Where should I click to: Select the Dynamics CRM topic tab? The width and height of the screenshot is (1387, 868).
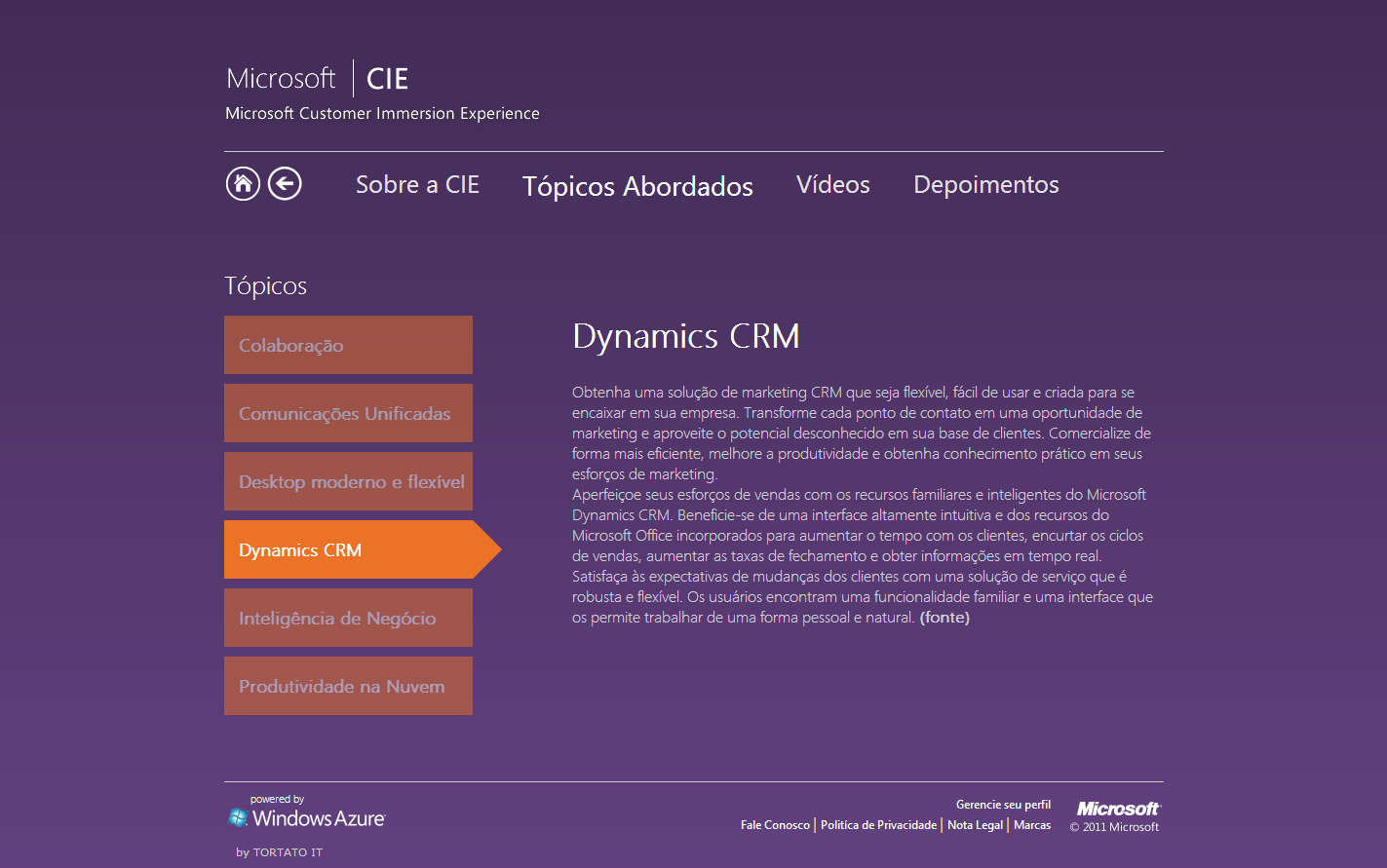[x=363, y=549]
